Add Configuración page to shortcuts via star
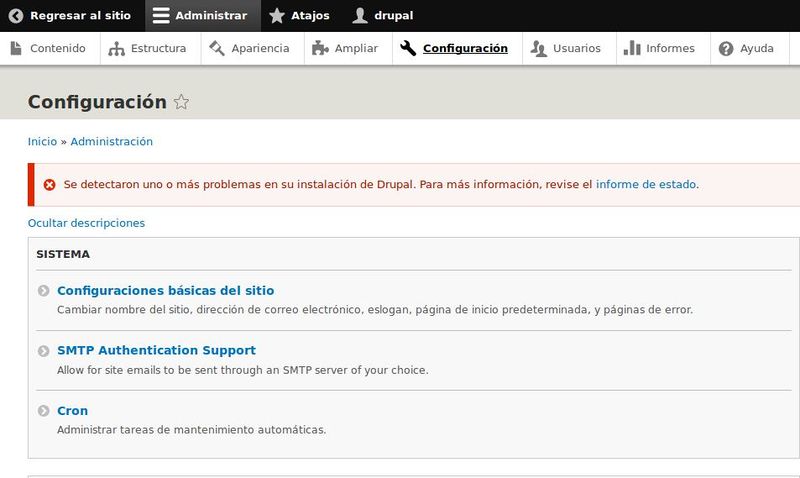The width and height of the screenshot is (800, 478). tap(181, 102)
